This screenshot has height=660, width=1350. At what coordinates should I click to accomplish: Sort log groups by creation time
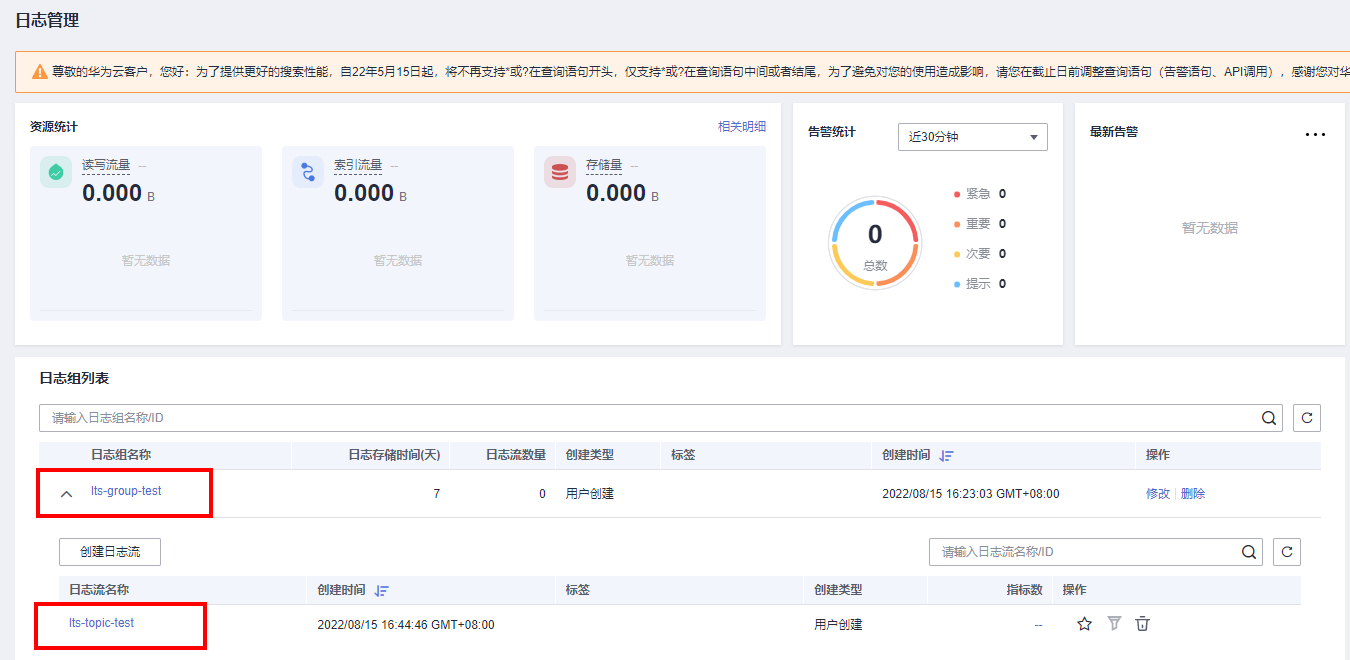[946, 455]
